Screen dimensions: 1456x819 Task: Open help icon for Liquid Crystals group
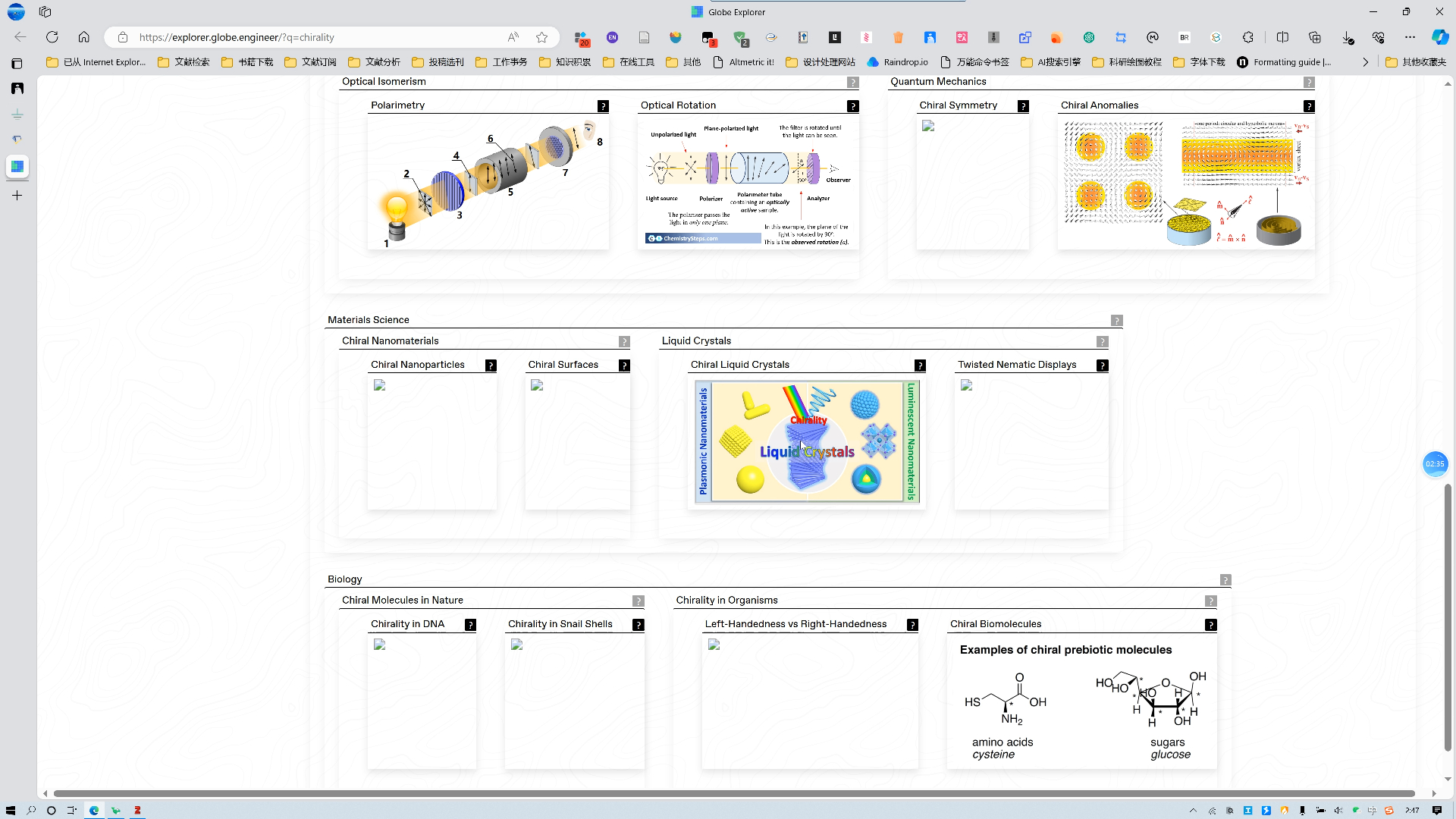tap(1102, 342)
